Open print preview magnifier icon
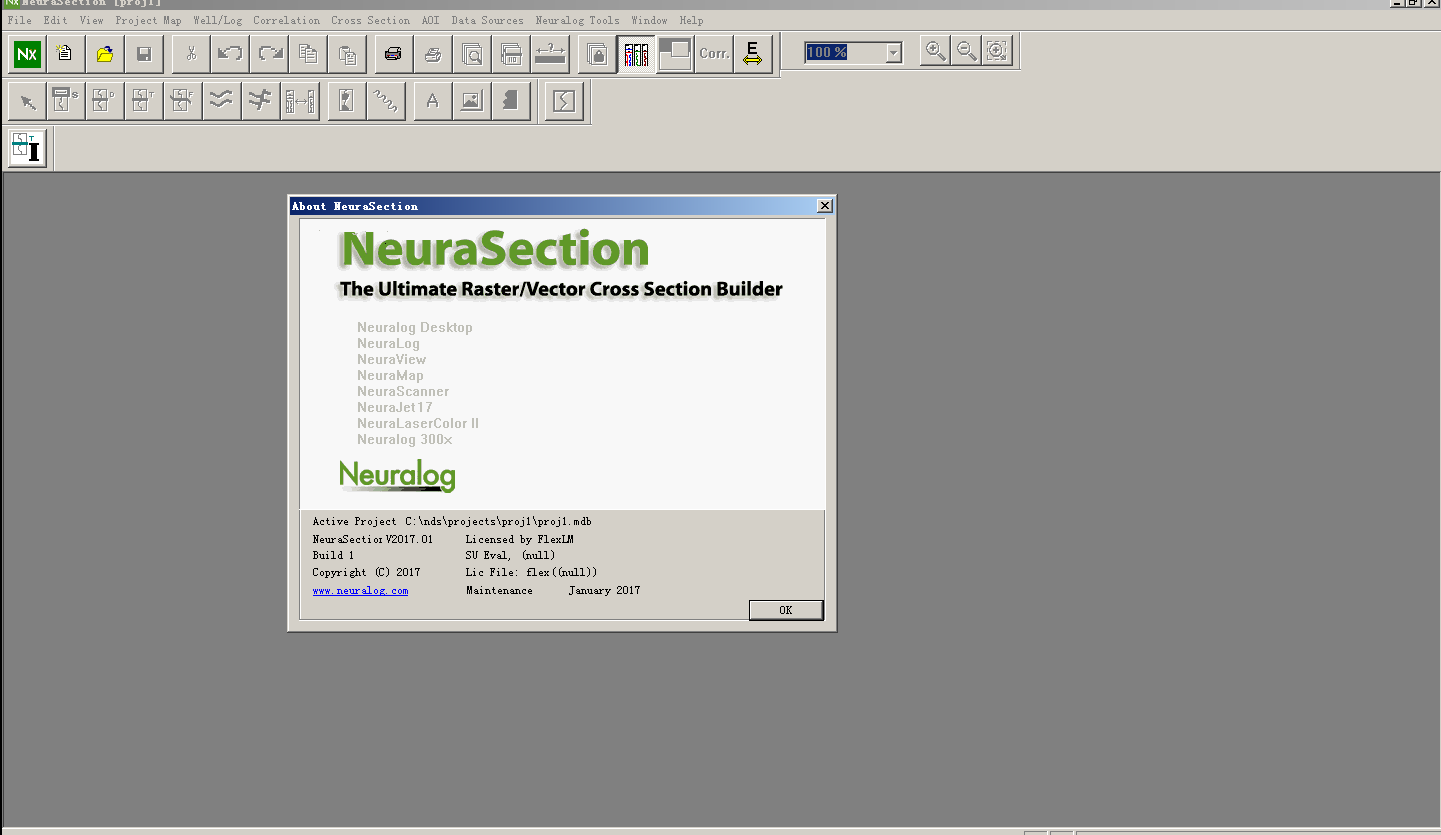Image resolution: width=1441 pixels, height=835 pixels. [472, 54]
